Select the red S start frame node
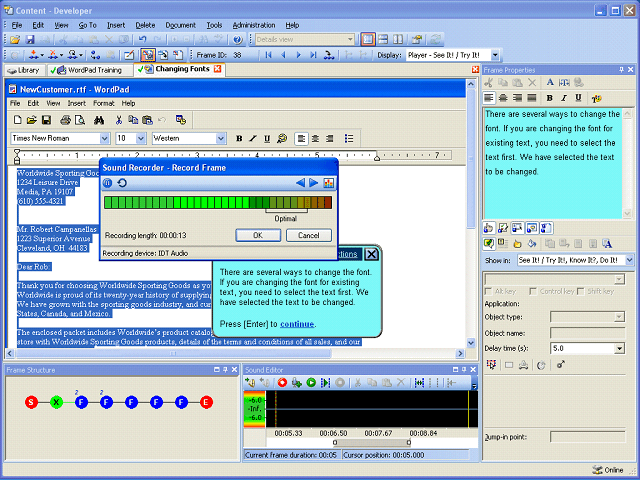Screen dimensions: 640x480 [x=31, y=402]
